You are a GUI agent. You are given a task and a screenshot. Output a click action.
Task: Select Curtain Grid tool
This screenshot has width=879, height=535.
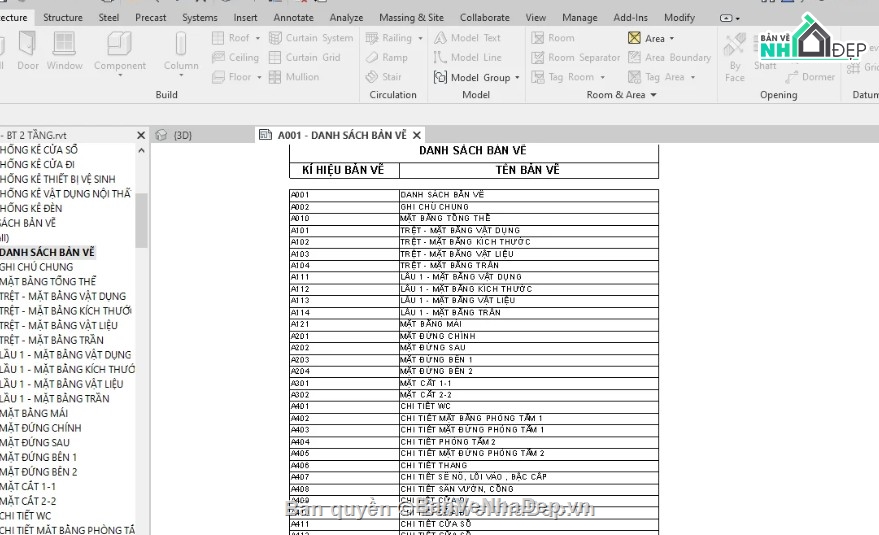[x=304, y=57]
